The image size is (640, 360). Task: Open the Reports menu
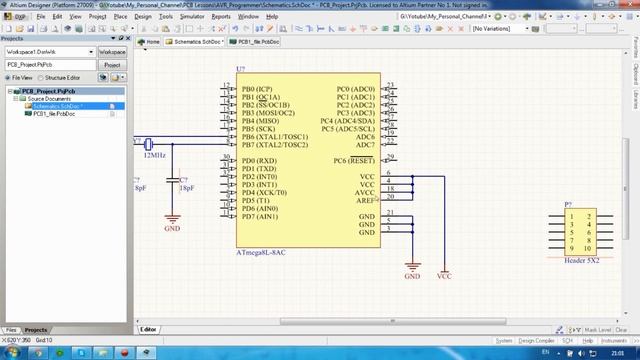tap(221, 16)
